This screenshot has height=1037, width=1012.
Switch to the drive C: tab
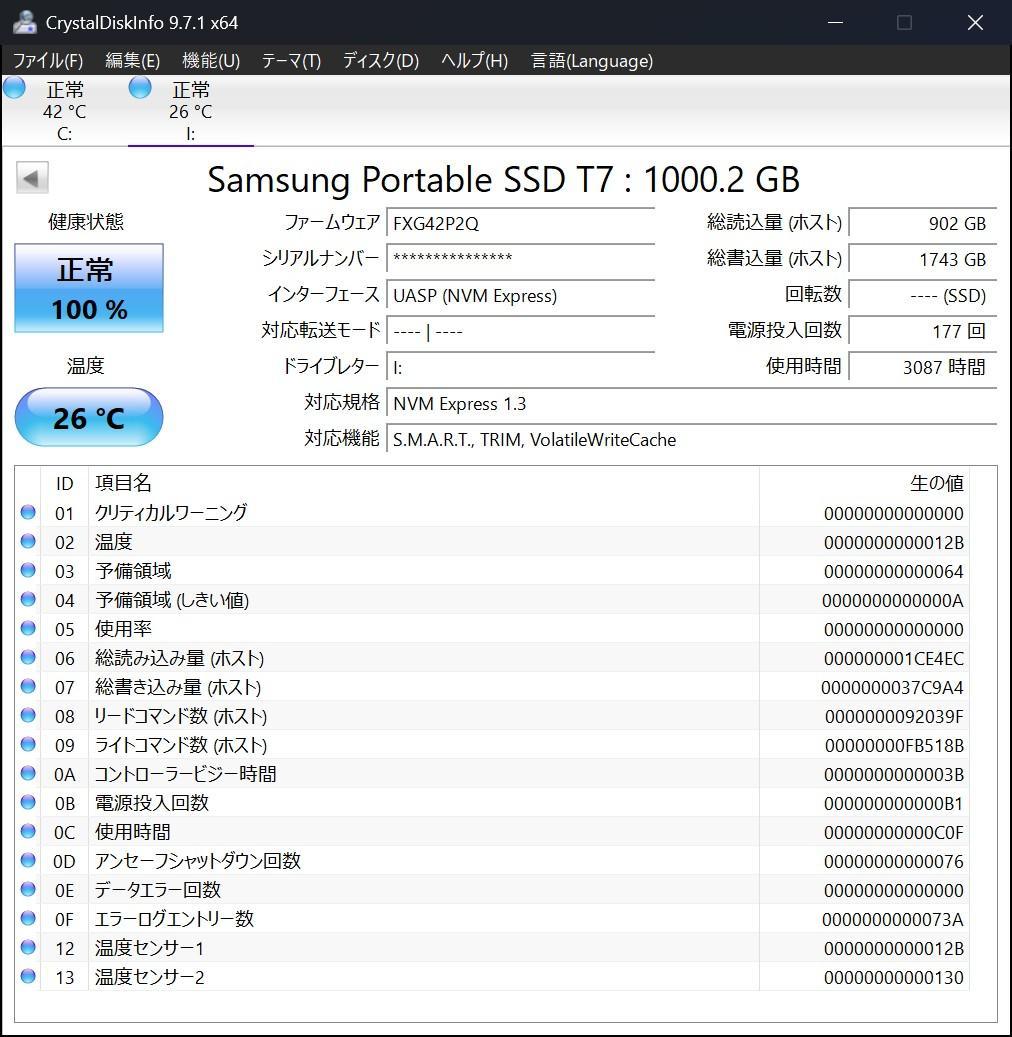point(64,110)
